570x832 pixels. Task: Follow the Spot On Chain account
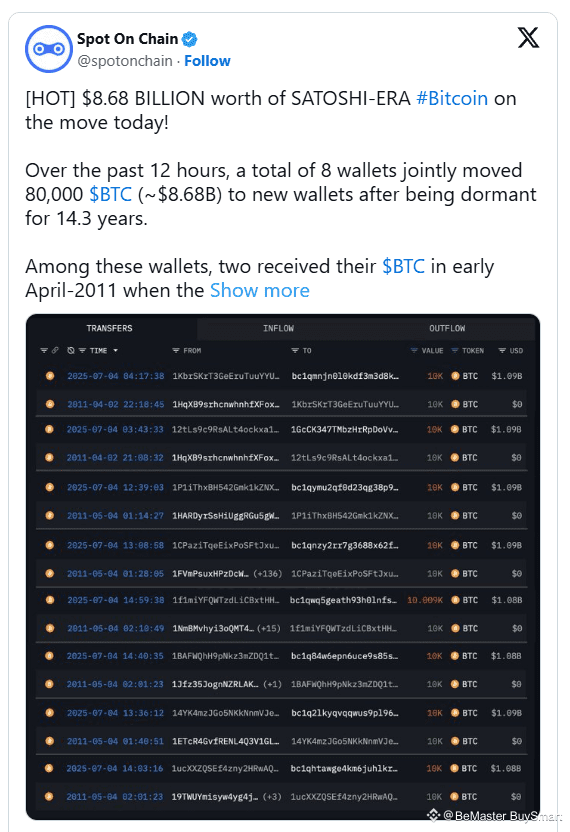[x=207, y=61]
